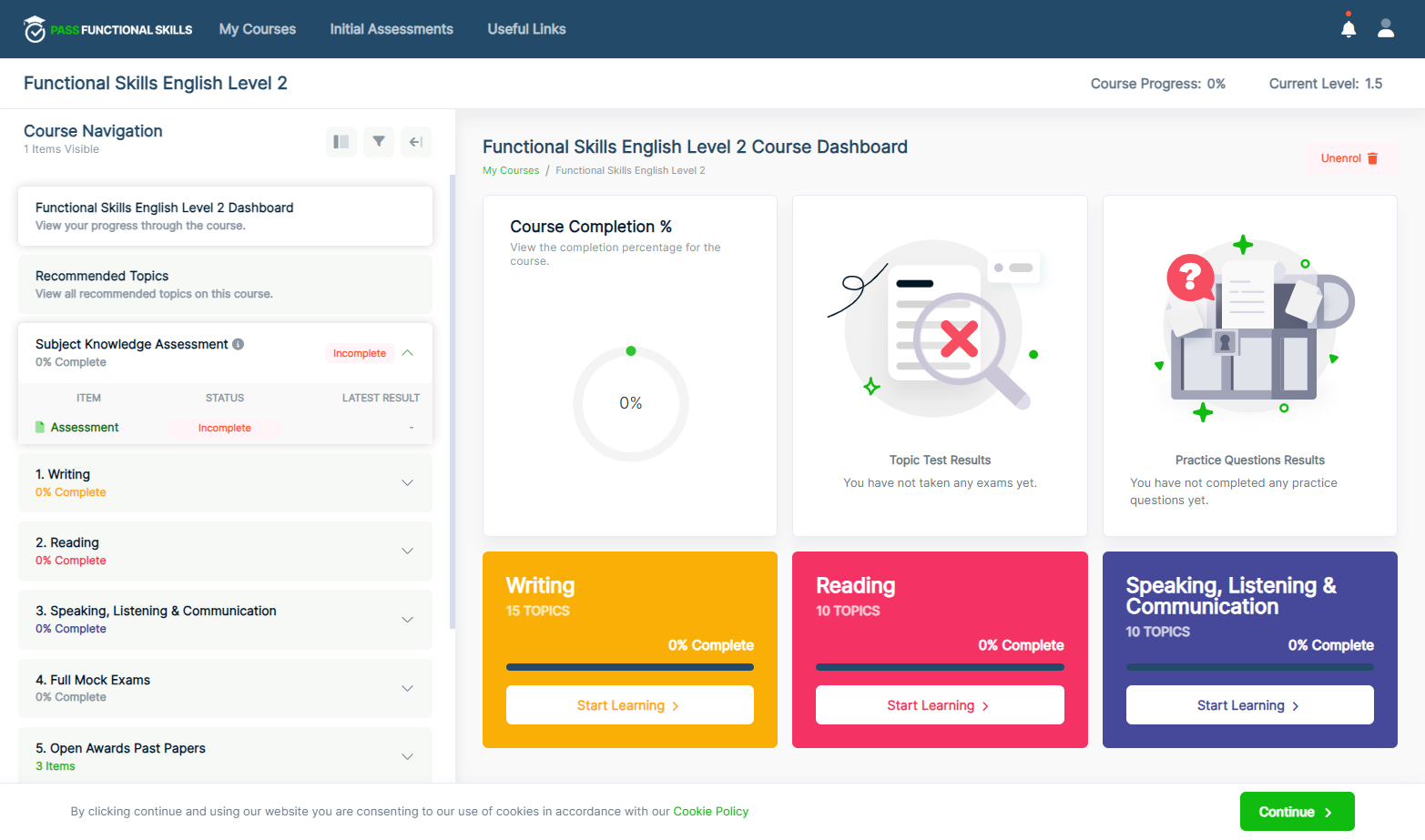Click the ITEM column header
Image resolution: width=1425 pixels, height=840 pixels.
coord(88,398)
